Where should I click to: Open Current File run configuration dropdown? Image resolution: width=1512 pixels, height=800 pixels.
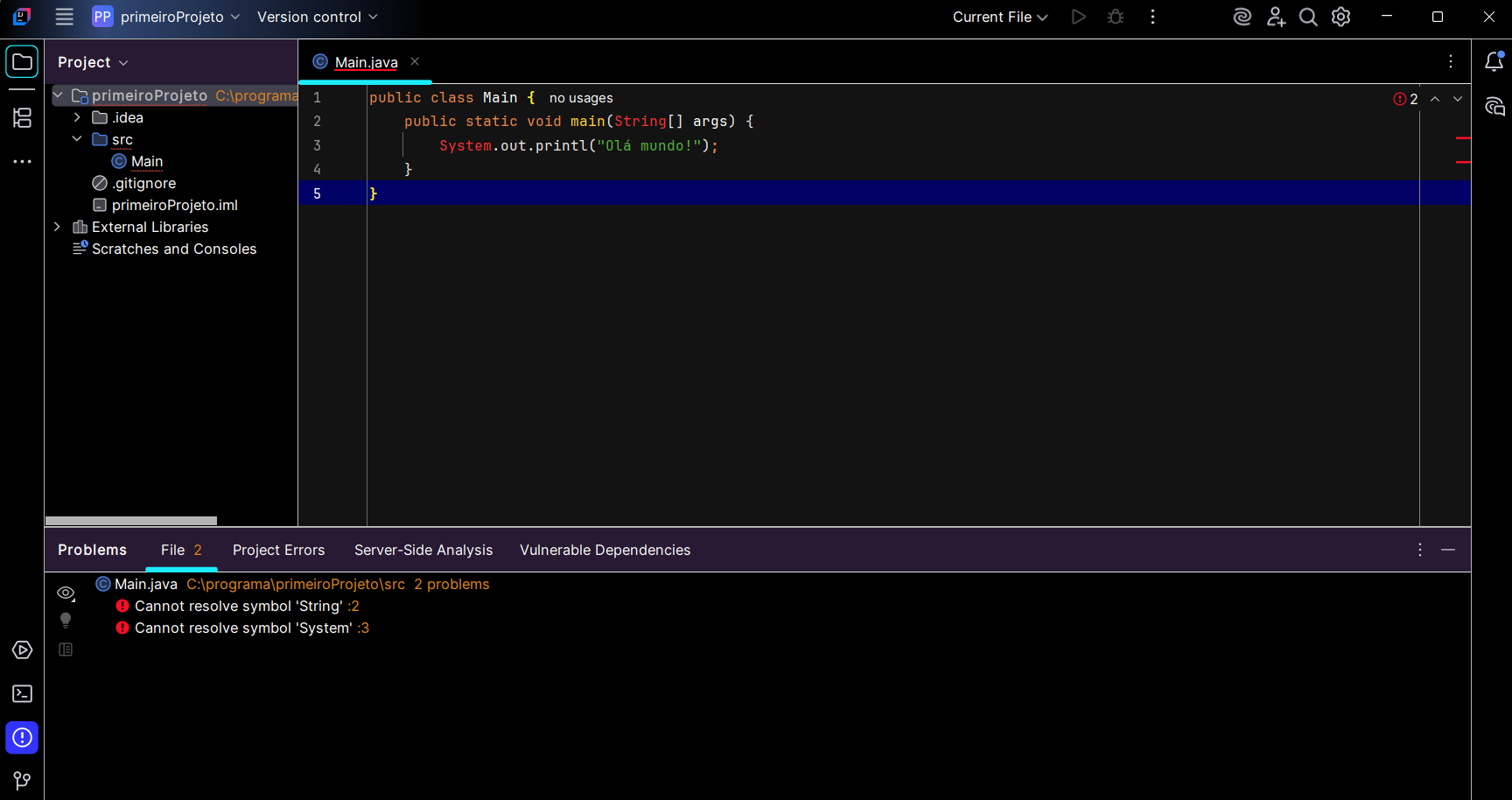click(x=1000, y=17)
